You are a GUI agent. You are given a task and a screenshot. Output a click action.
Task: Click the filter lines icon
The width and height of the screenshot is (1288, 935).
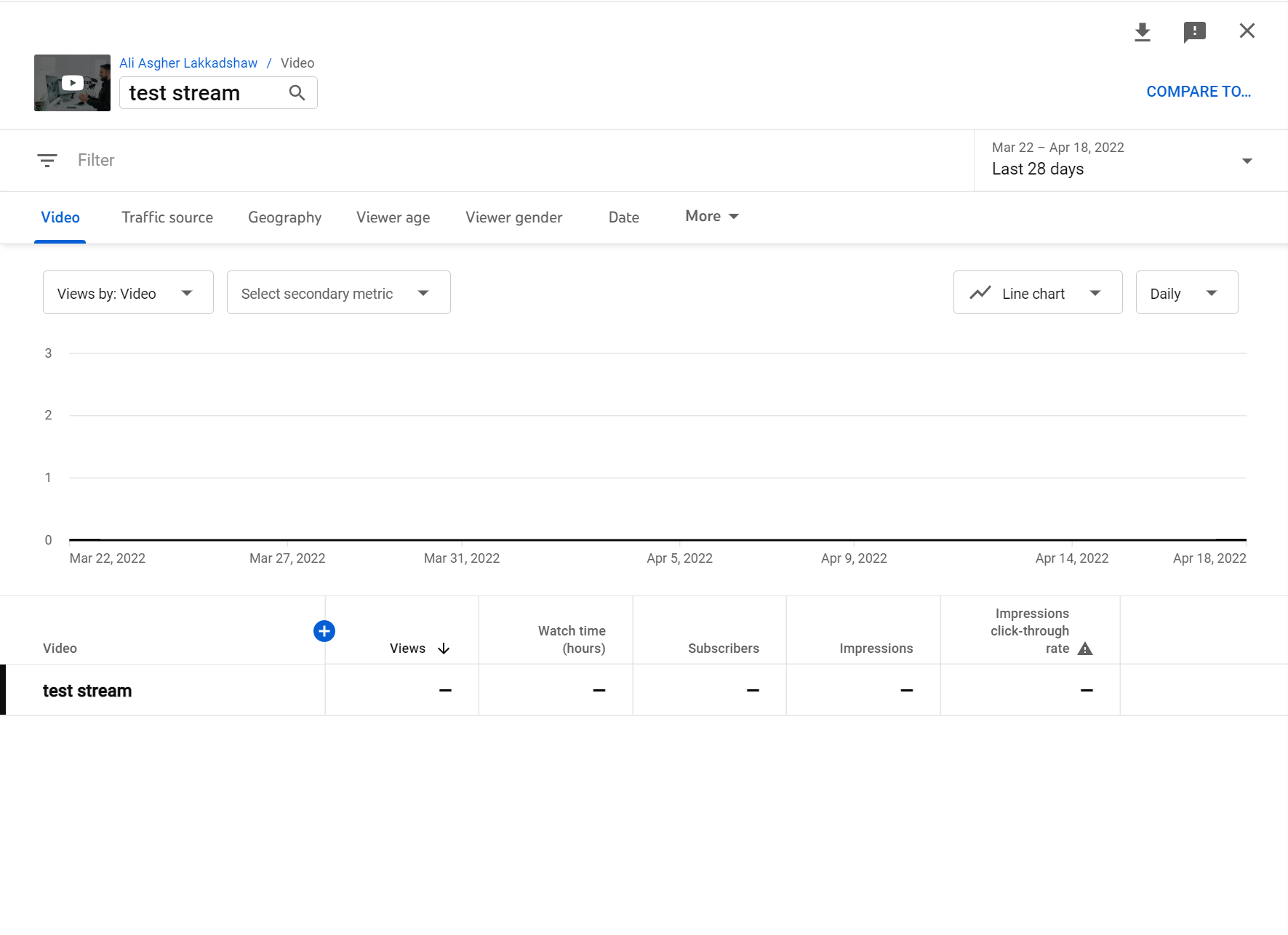(x=47, y=161)
